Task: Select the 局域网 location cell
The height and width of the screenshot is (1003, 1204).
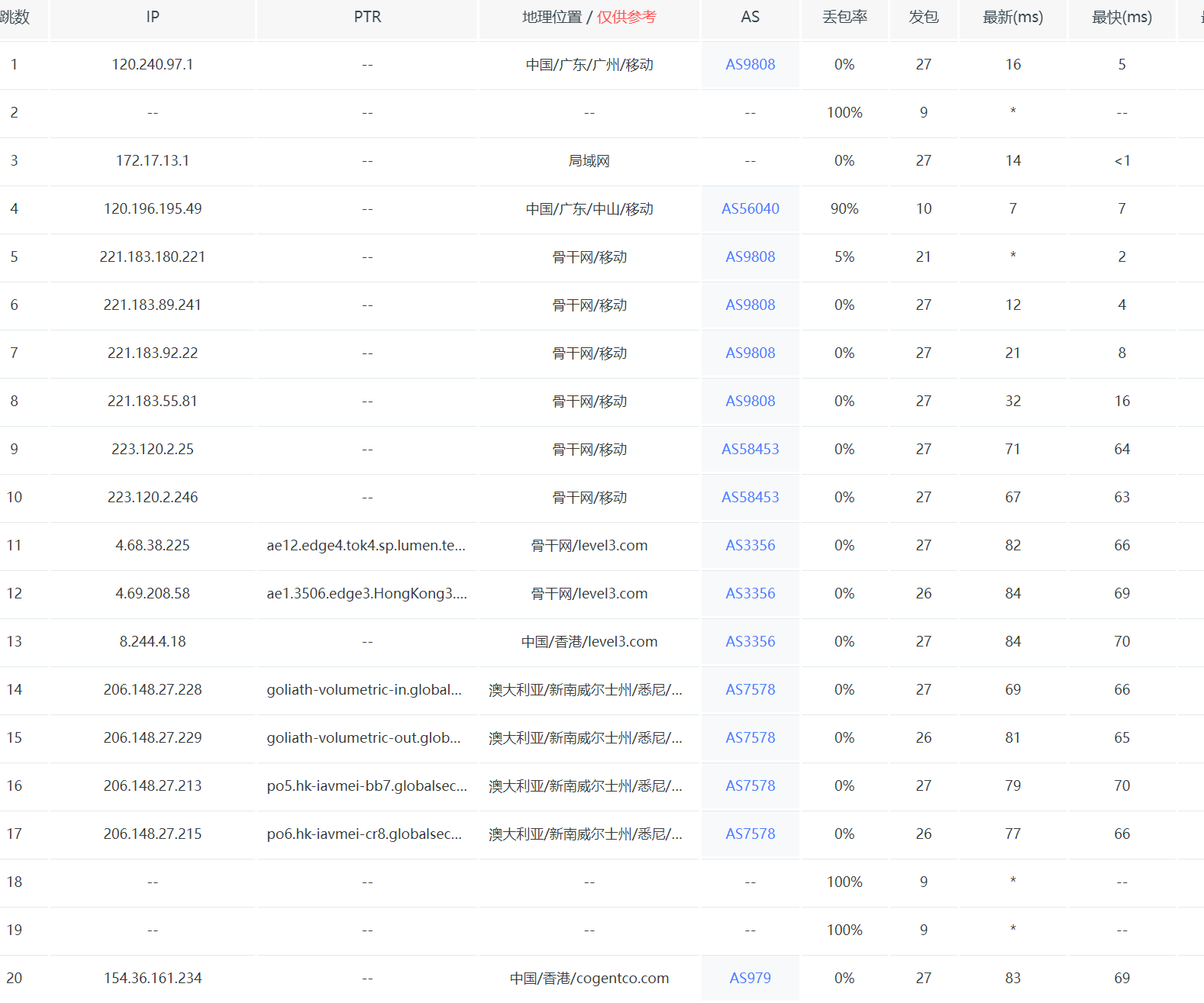Action: 589,160
